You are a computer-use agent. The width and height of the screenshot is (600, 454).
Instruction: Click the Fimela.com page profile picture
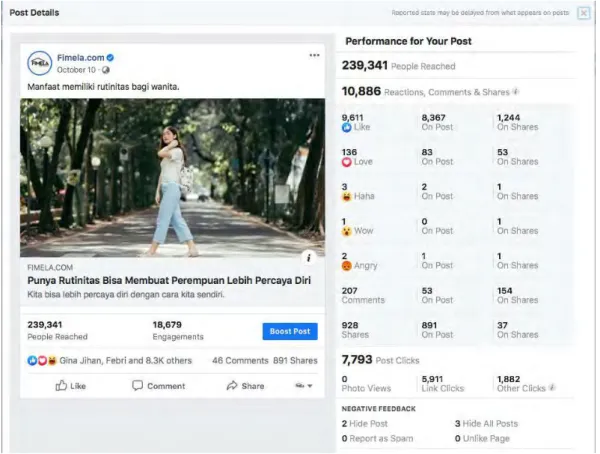click(x=39, y=63)
